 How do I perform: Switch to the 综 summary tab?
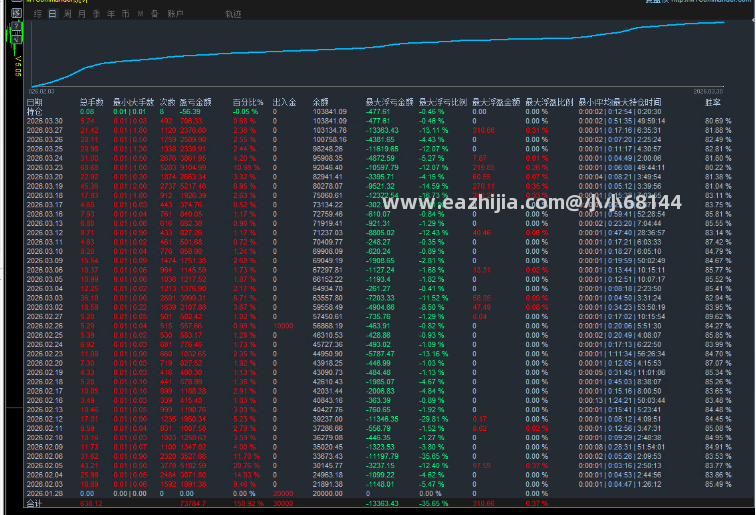click(x=38, y=14)
